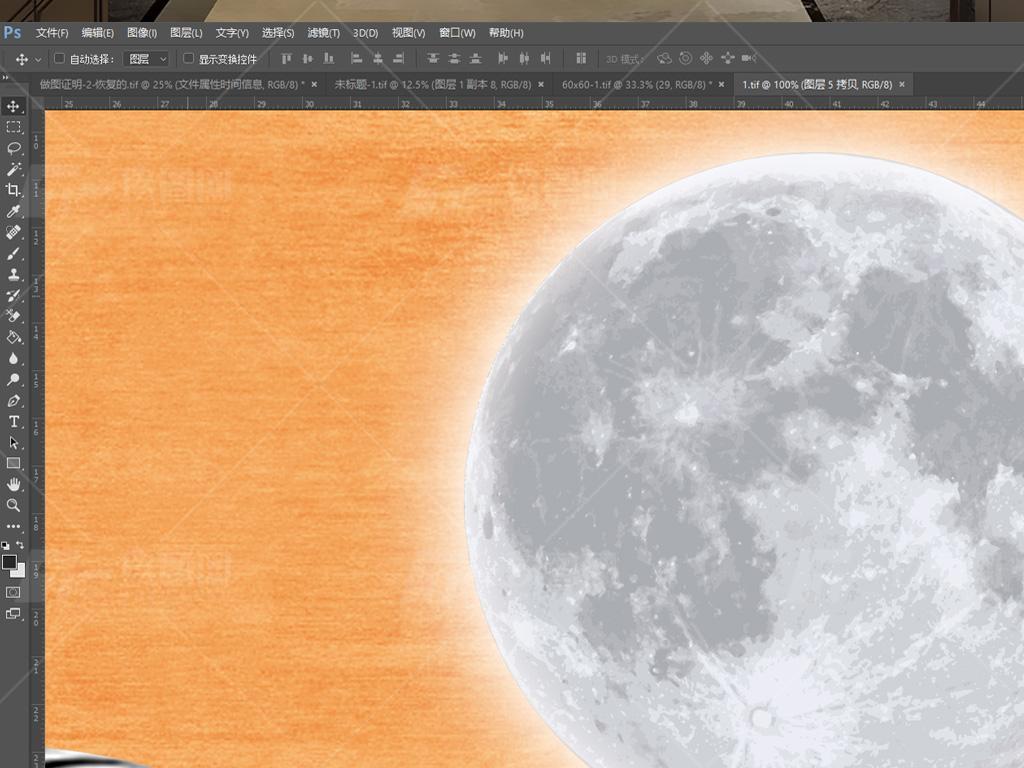Open the 图层 auto-select dropdown
Screen dimensions: 1024x768
click(147, 59)
